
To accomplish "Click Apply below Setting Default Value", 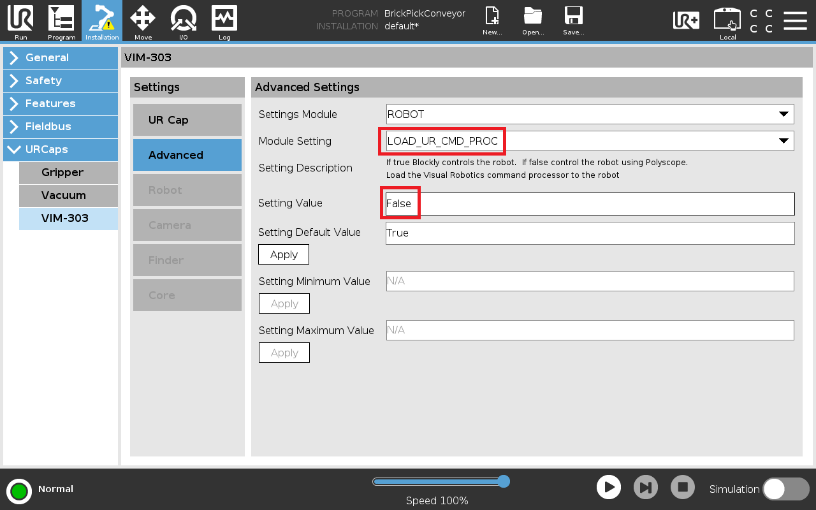I will point(284,254).
